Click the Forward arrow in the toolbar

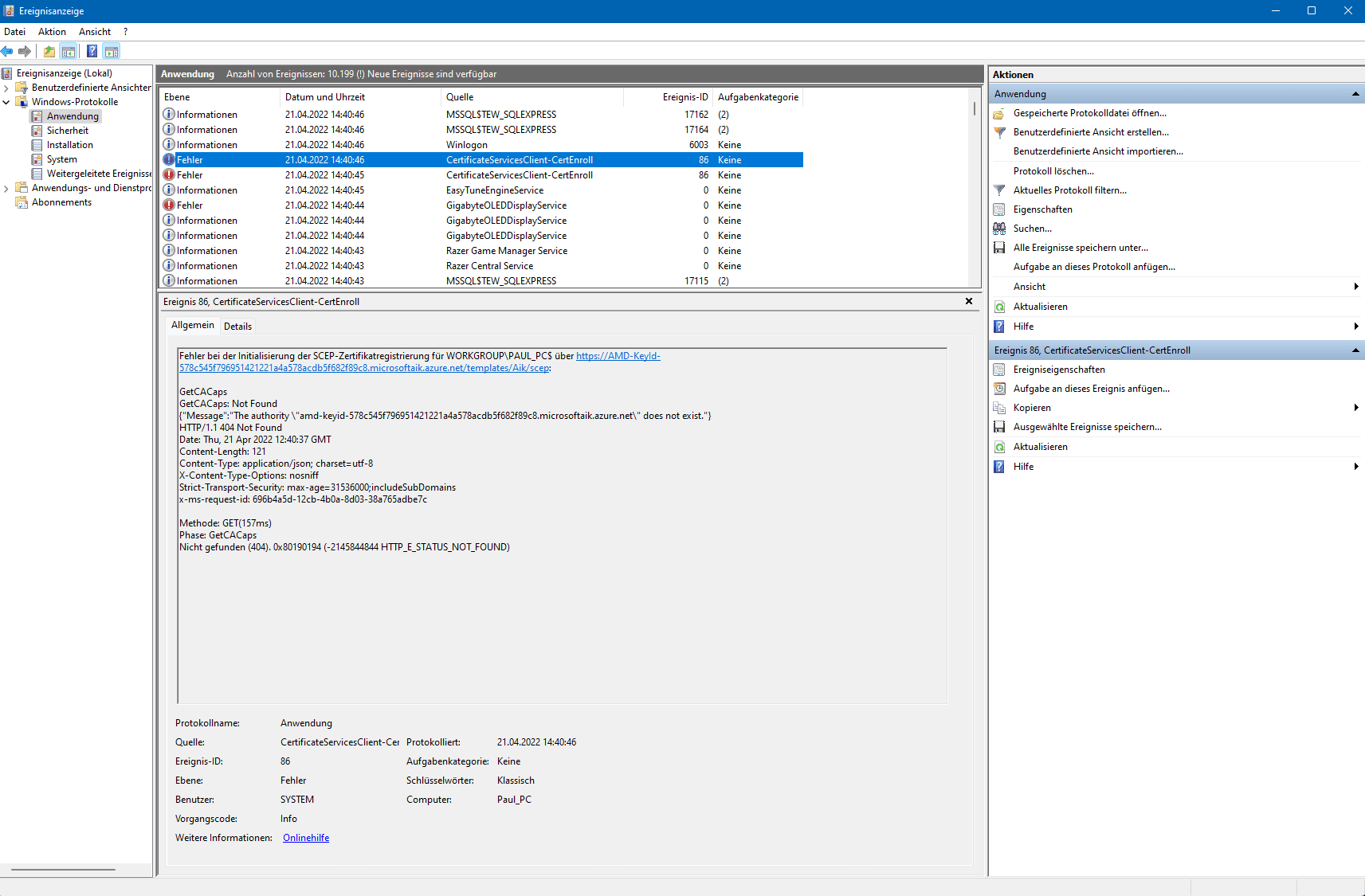tap(25, 52)
